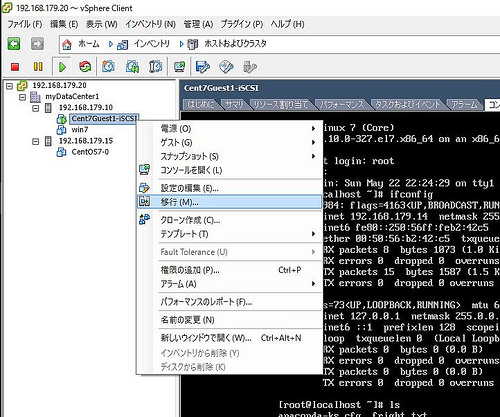Open the 編集 (E) menu
Screen dimensions: 500x417
pyautogui.click(x=64, y=24)
